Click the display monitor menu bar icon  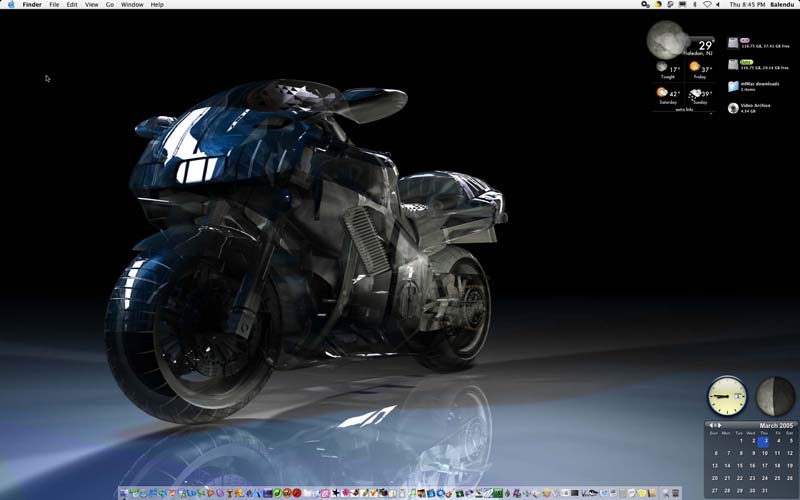pyautogui.click(x=682, y=5)
